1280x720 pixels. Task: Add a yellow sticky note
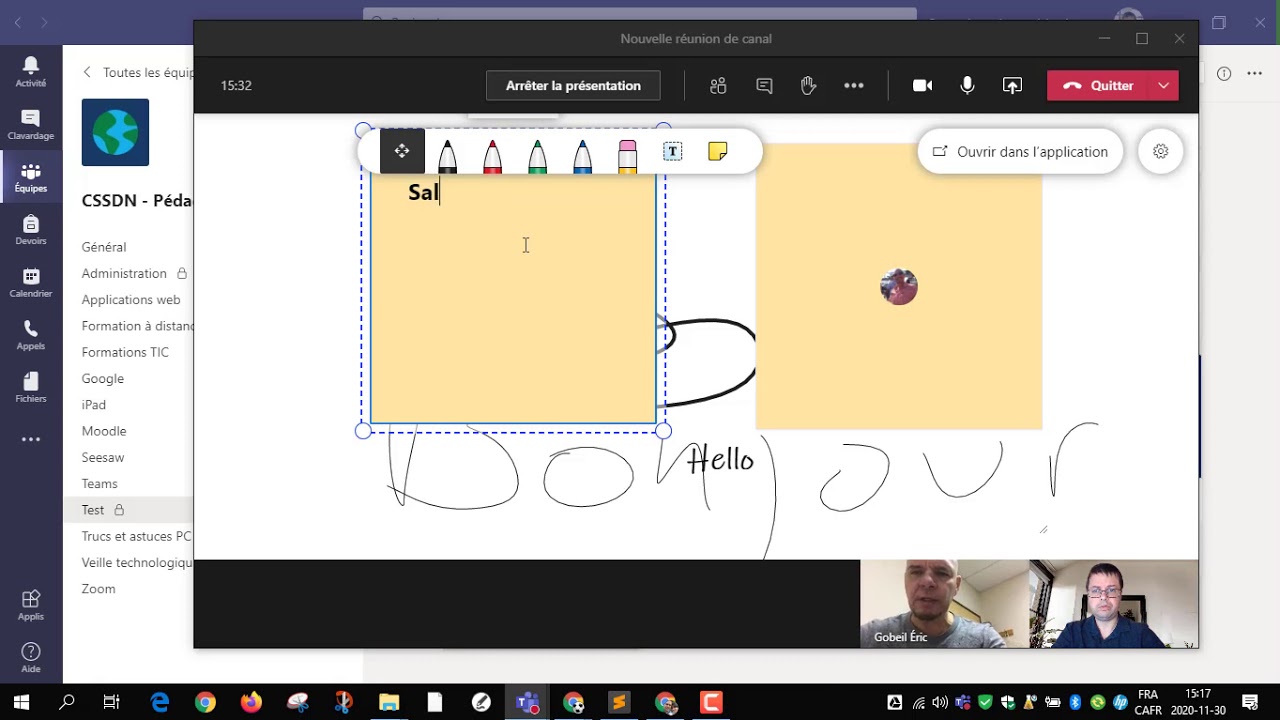coord(717,151)
